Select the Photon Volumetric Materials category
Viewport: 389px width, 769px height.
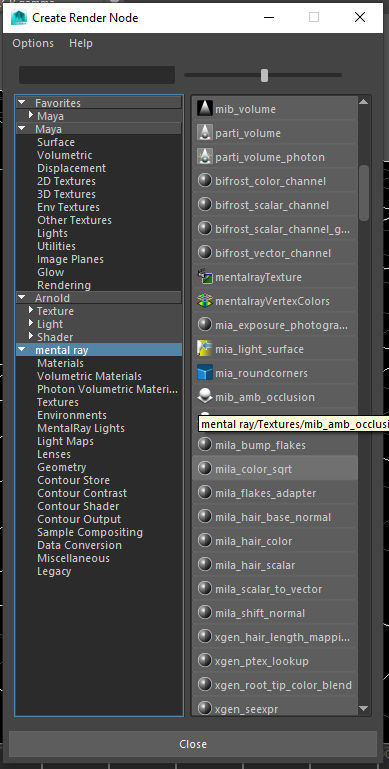click(x=107, y=389)
